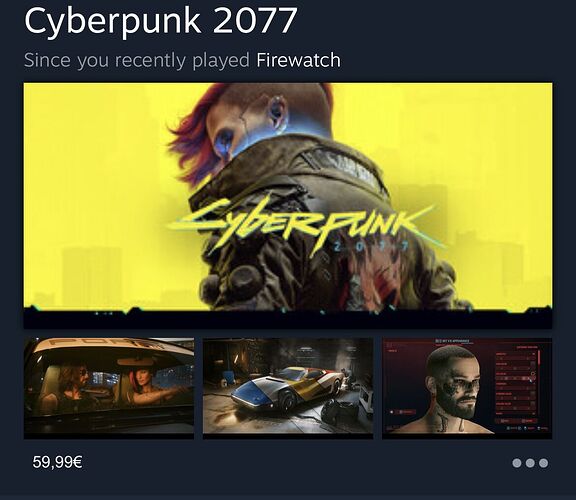
Task: Click the yellow Cyberpunk 2077 banner image
Action: coord(288,205)
